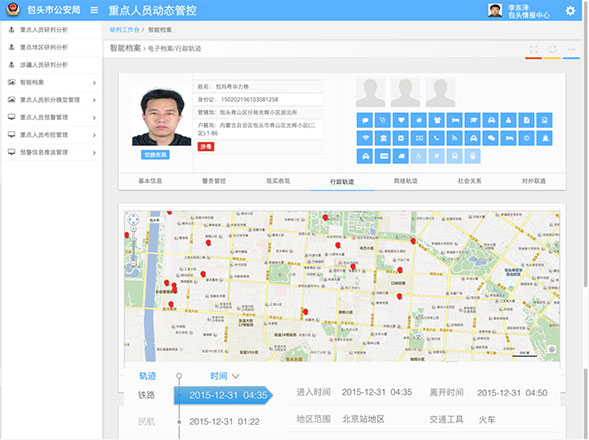
Task: Switch to the 基本信息 tab
Action: (150, 181)
